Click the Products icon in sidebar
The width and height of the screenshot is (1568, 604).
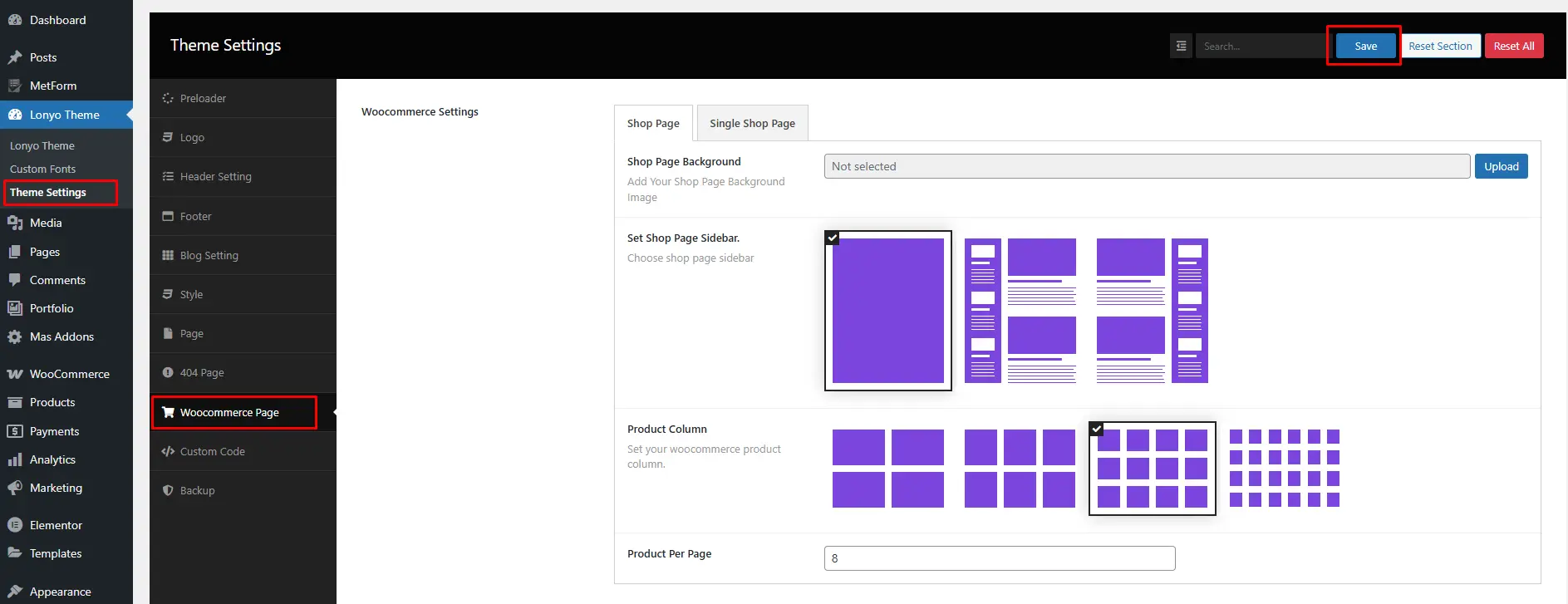point(14,402)
